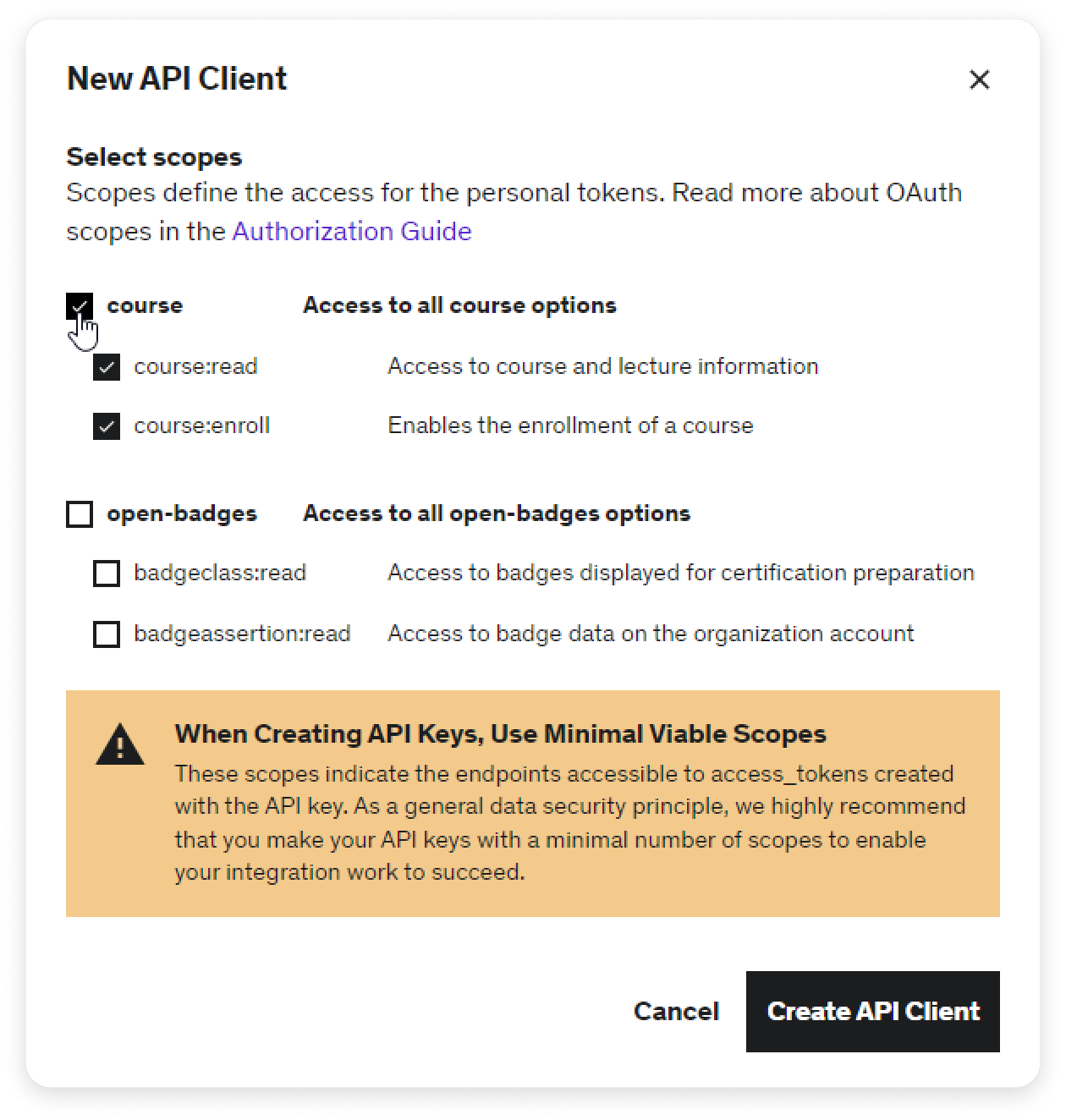Uncheck the course:enroll scope checkbox
The image size is (1066, 1120).
point(107,426)
